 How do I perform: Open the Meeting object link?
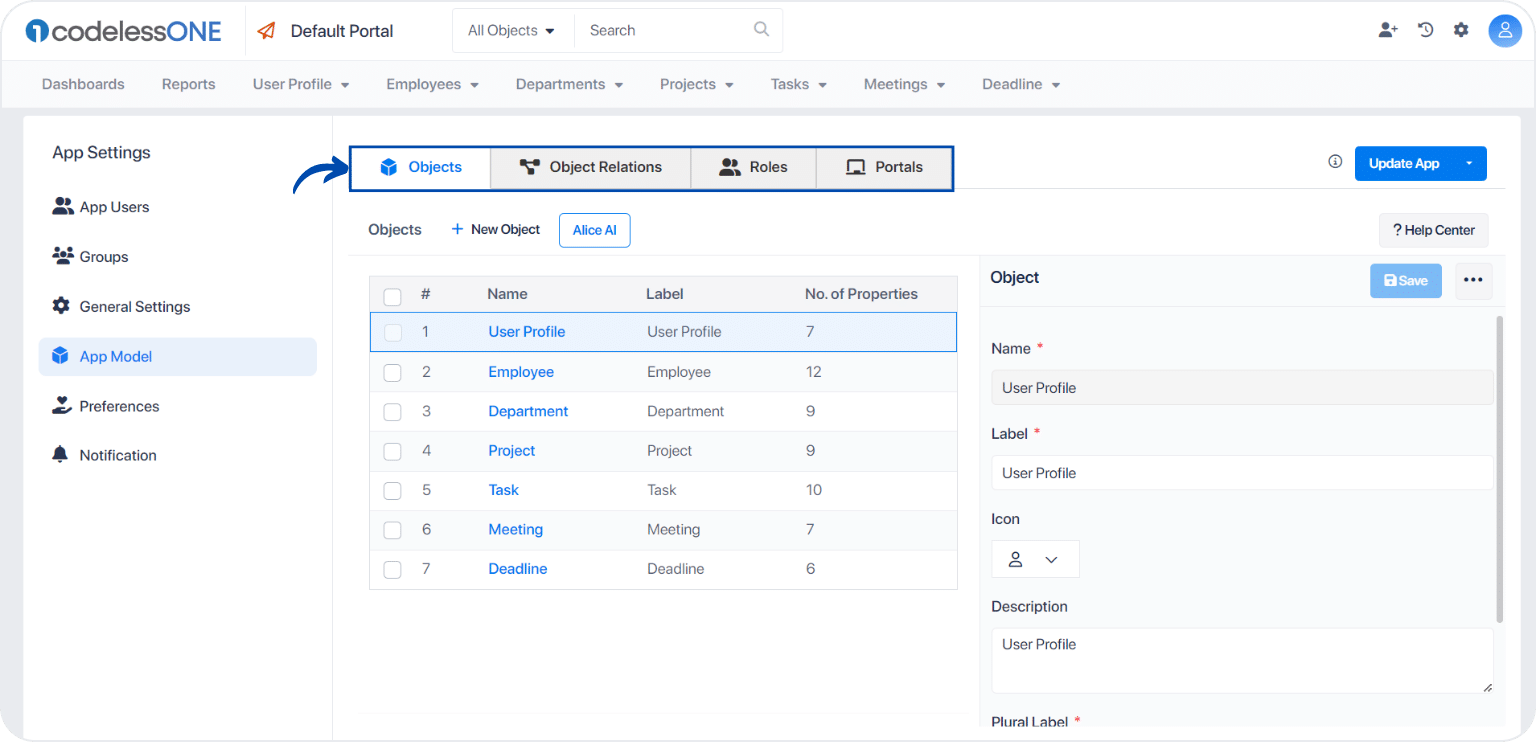516,529
